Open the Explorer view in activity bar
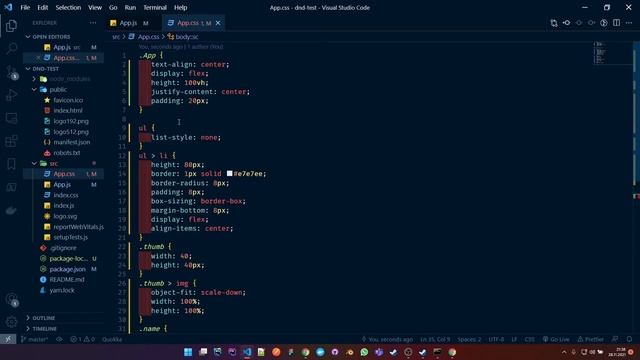Screen dimensions: 640x360 click(11, 26)
